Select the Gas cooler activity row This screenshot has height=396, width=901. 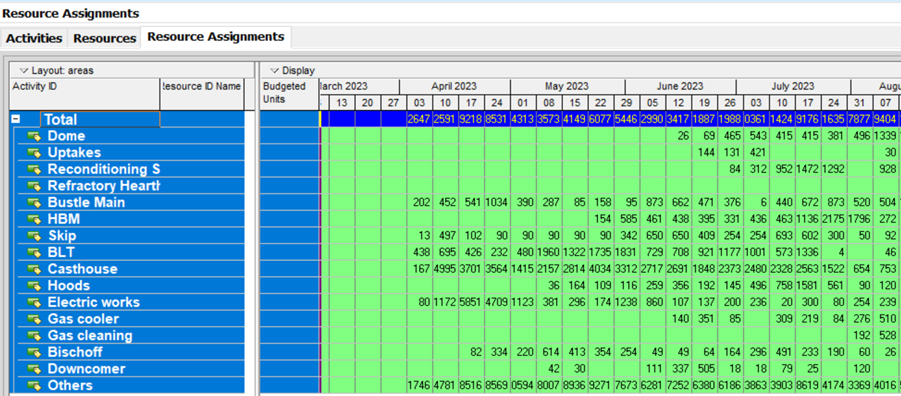129,319
